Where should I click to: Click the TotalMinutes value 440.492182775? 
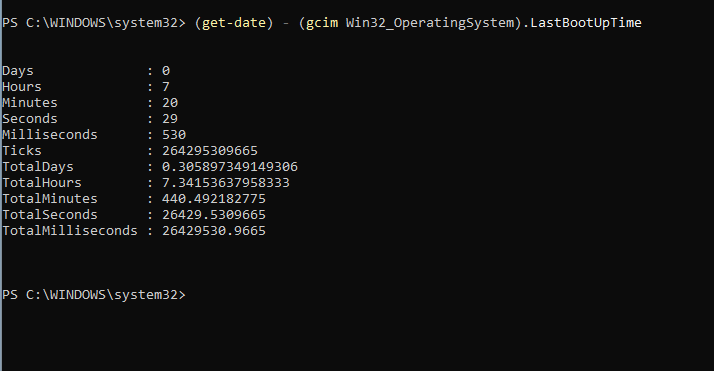pyautogui.click(x=214, y=198)
